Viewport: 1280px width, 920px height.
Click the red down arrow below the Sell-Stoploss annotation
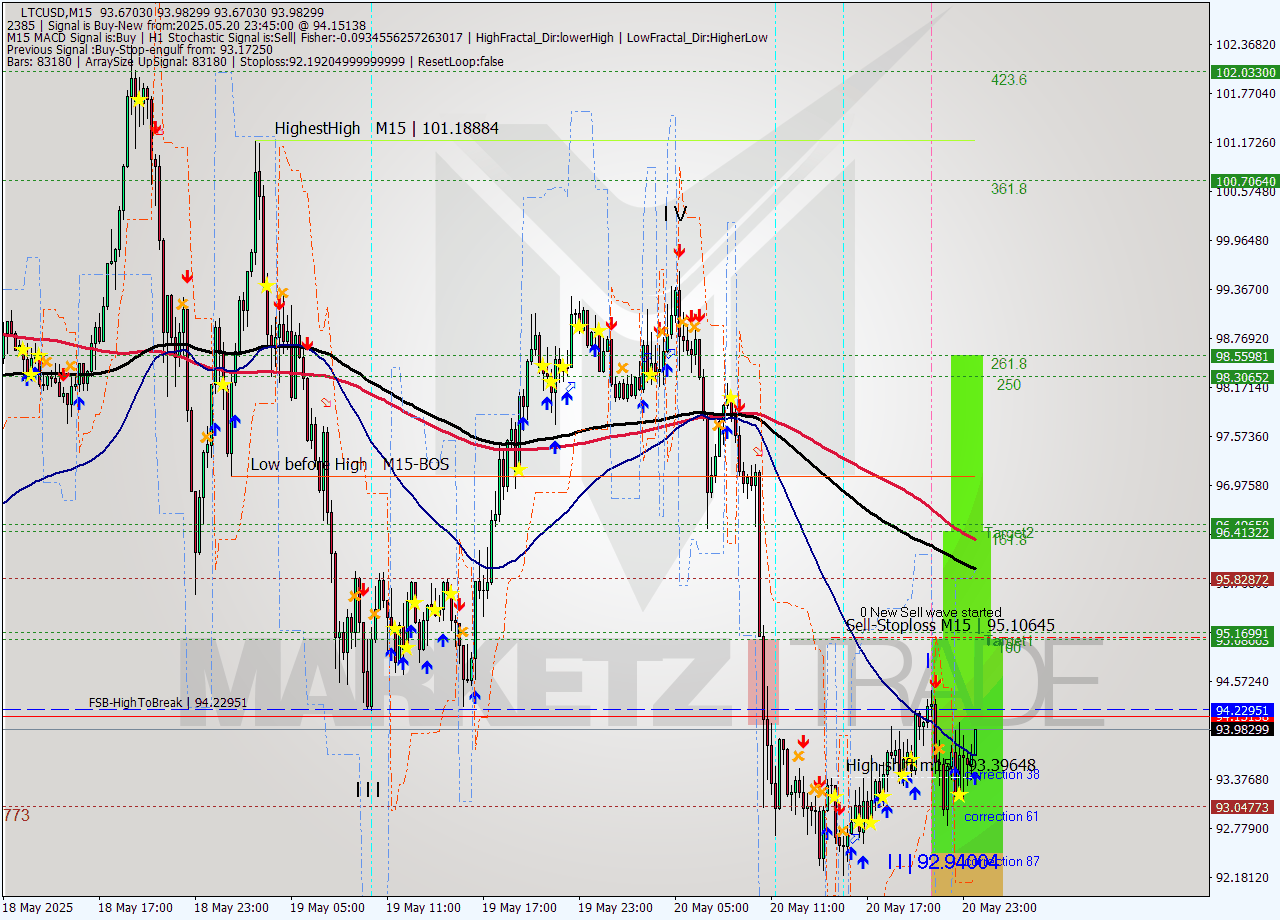935,680
